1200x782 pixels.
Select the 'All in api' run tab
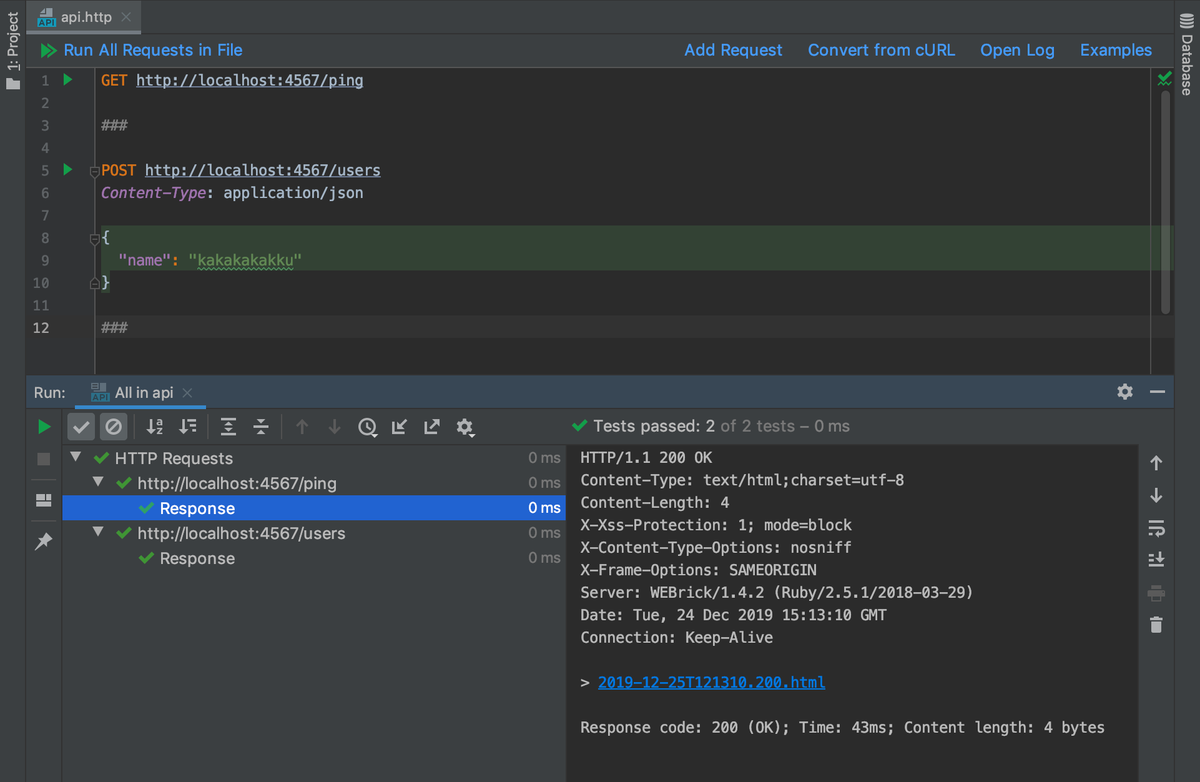[143, 392]
